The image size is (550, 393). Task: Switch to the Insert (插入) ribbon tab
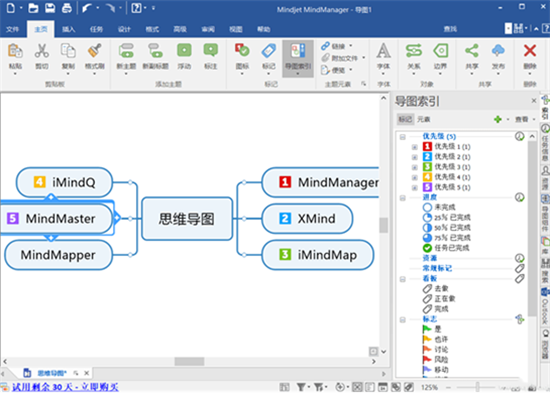tap(68, 29)
